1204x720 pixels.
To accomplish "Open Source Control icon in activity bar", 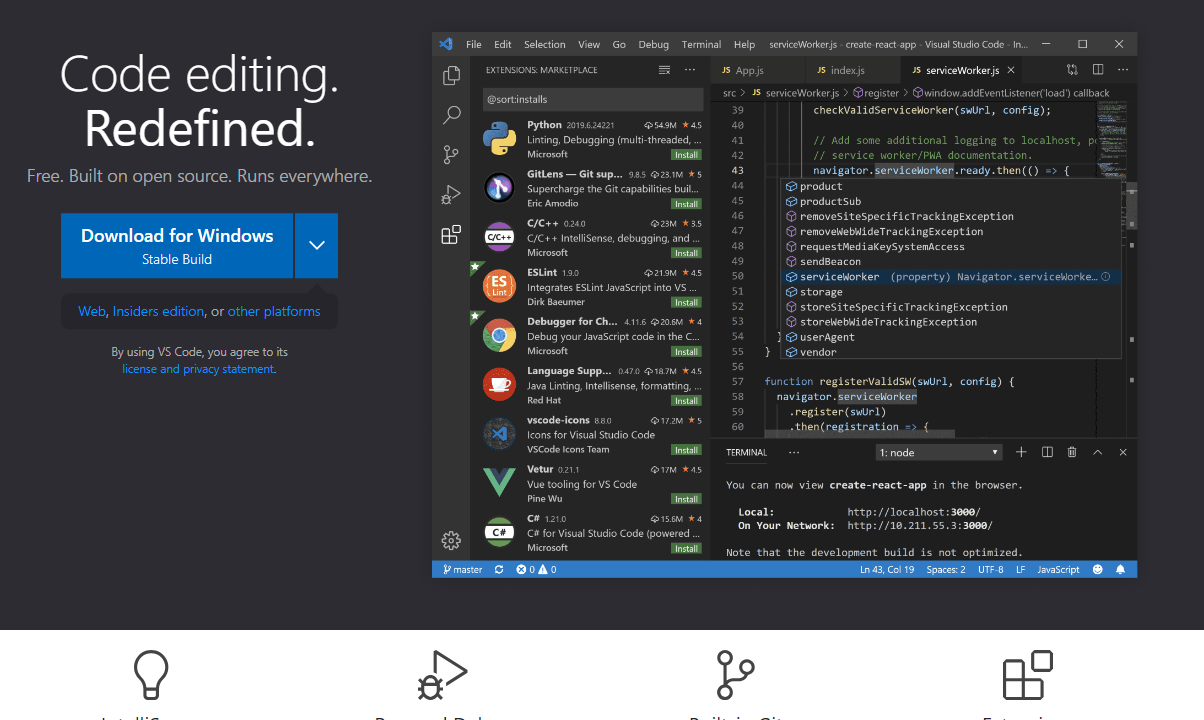I will point(451,155).
